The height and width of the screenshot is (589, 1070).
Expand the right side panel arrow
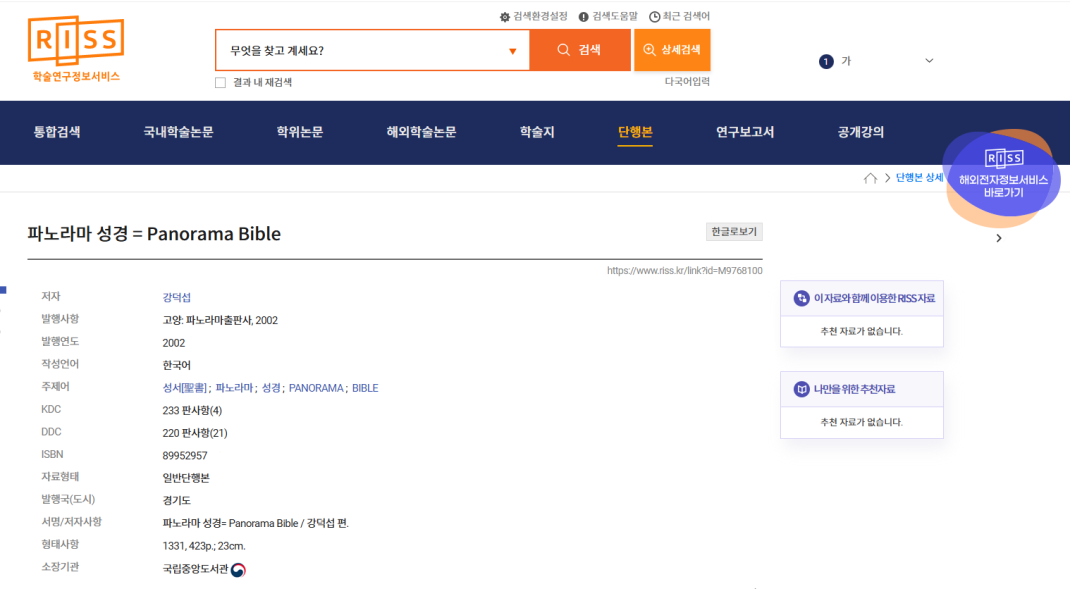coord(998,238)
